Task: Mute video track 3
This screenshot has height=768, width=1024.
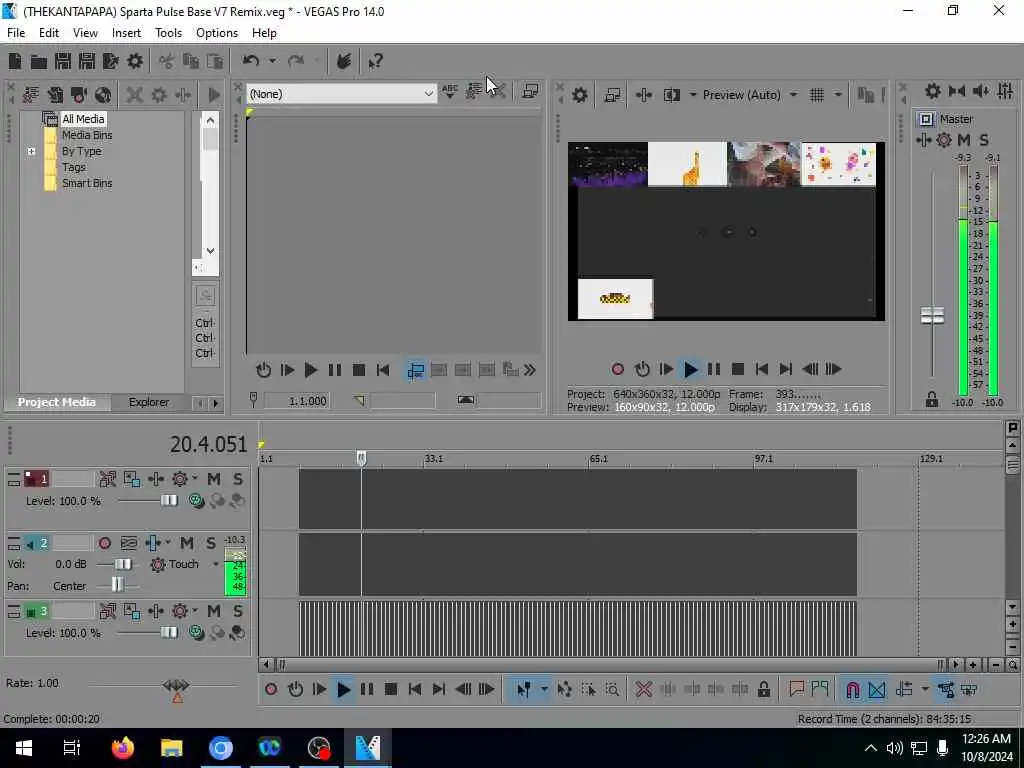Action: point(214,611)
